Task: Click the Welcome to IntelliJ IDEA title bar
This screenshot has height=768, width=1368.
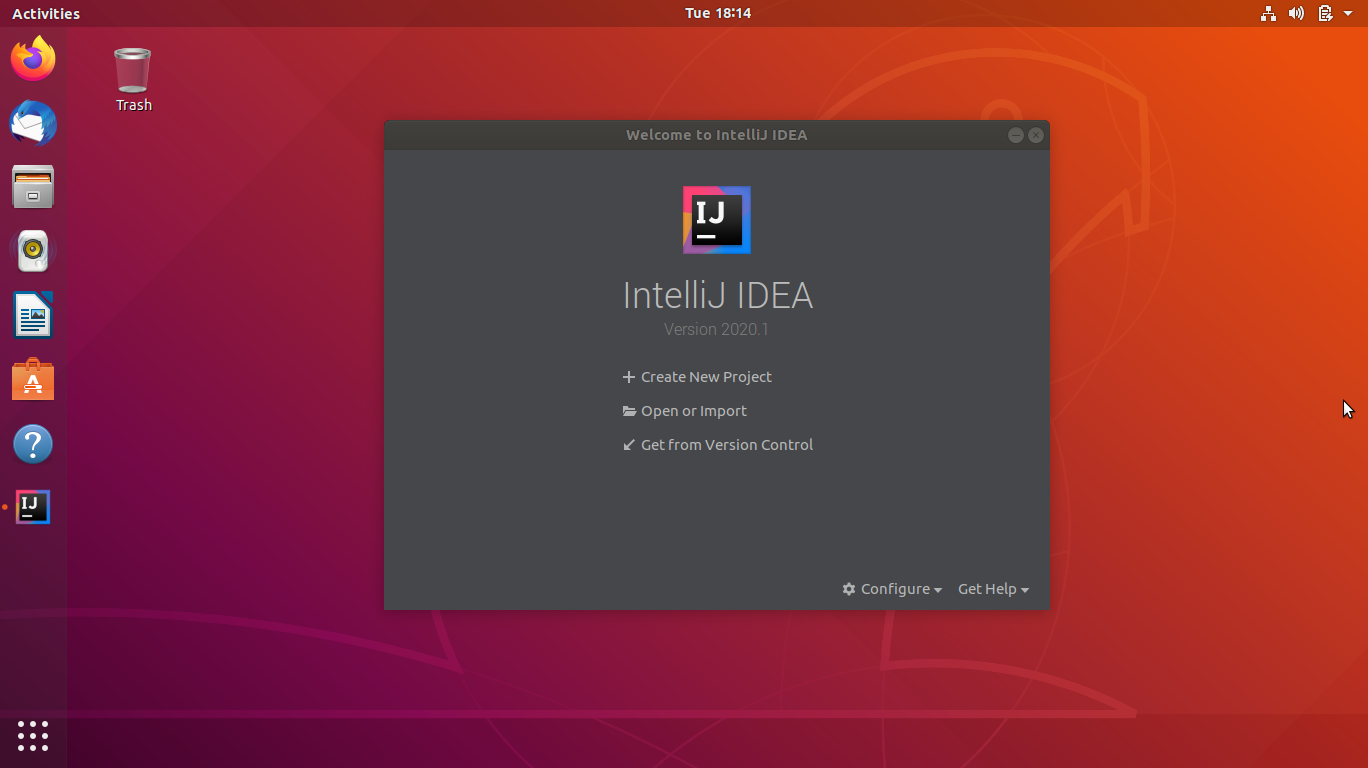Action: click(717, 135)
